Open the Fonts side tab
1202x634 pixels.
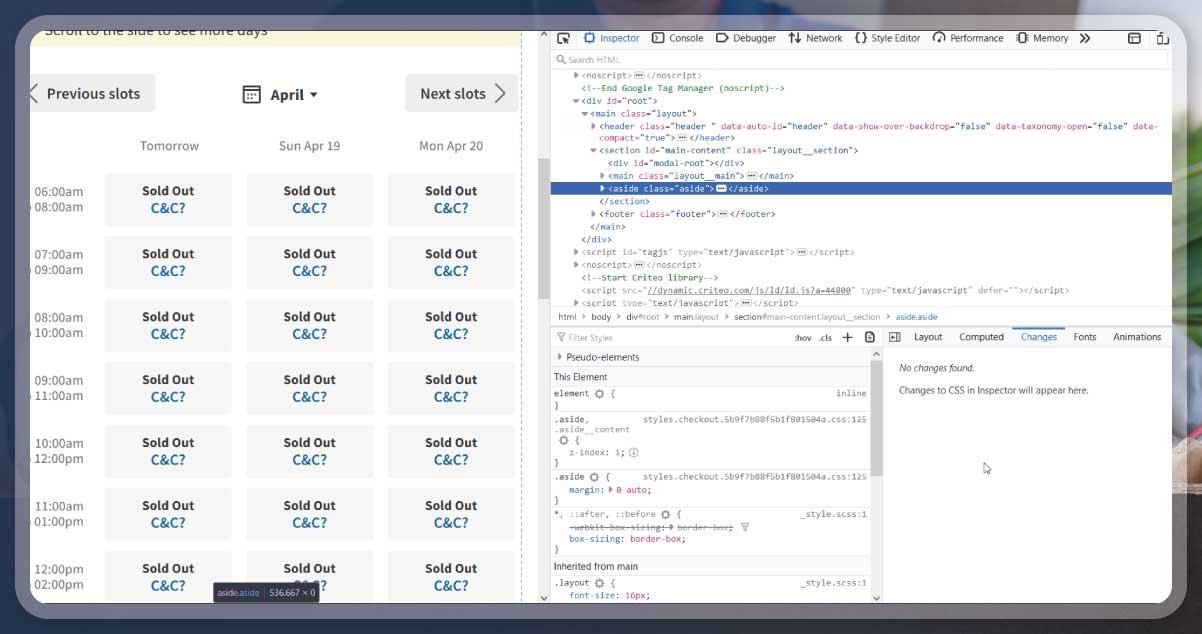point(1084,337)
